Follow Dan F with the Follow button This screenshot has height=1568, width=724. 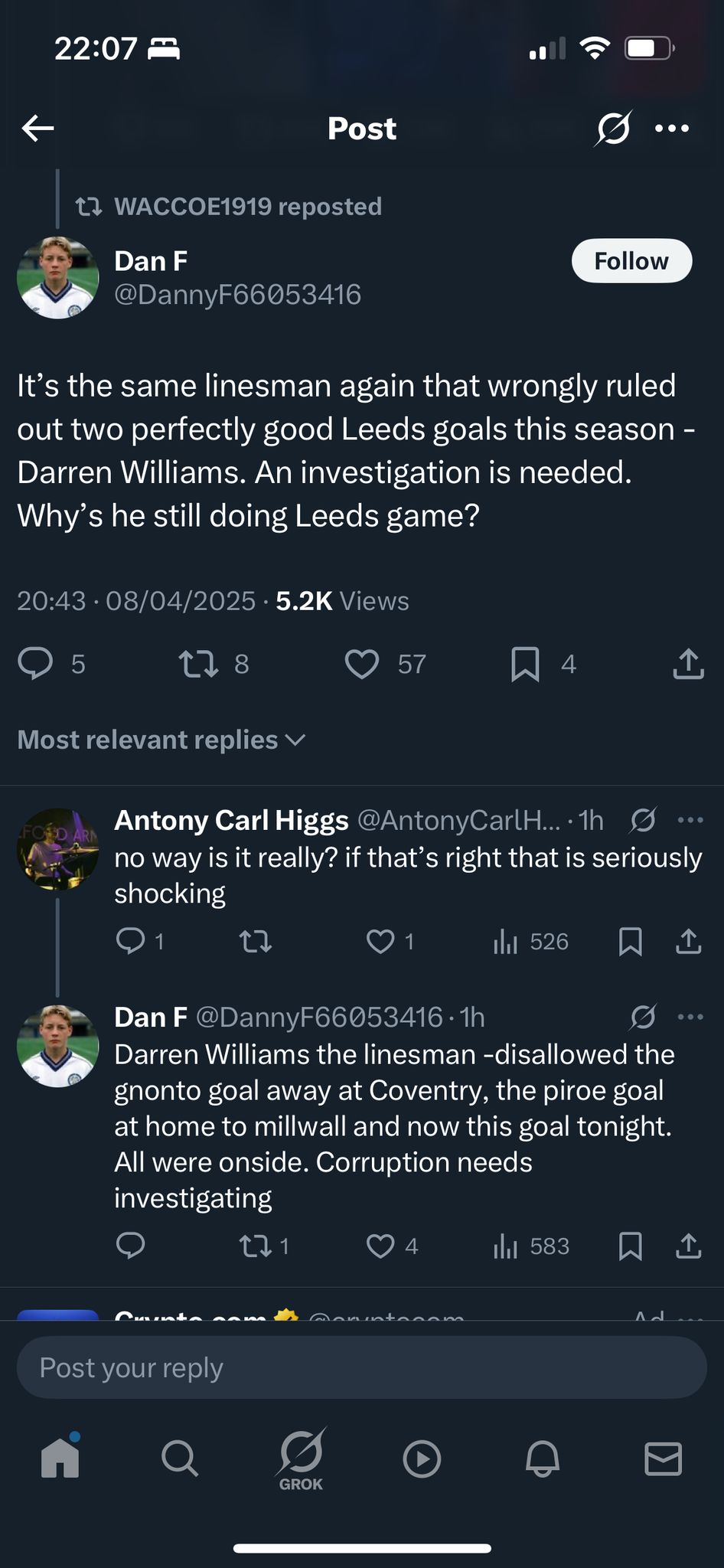point(631,261)
